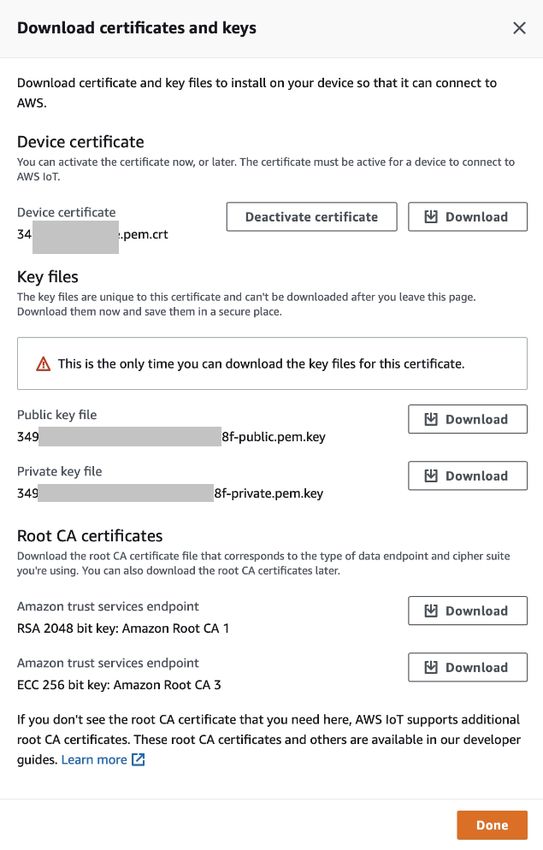Click download icon for Amazon Root CA 1

431,611
